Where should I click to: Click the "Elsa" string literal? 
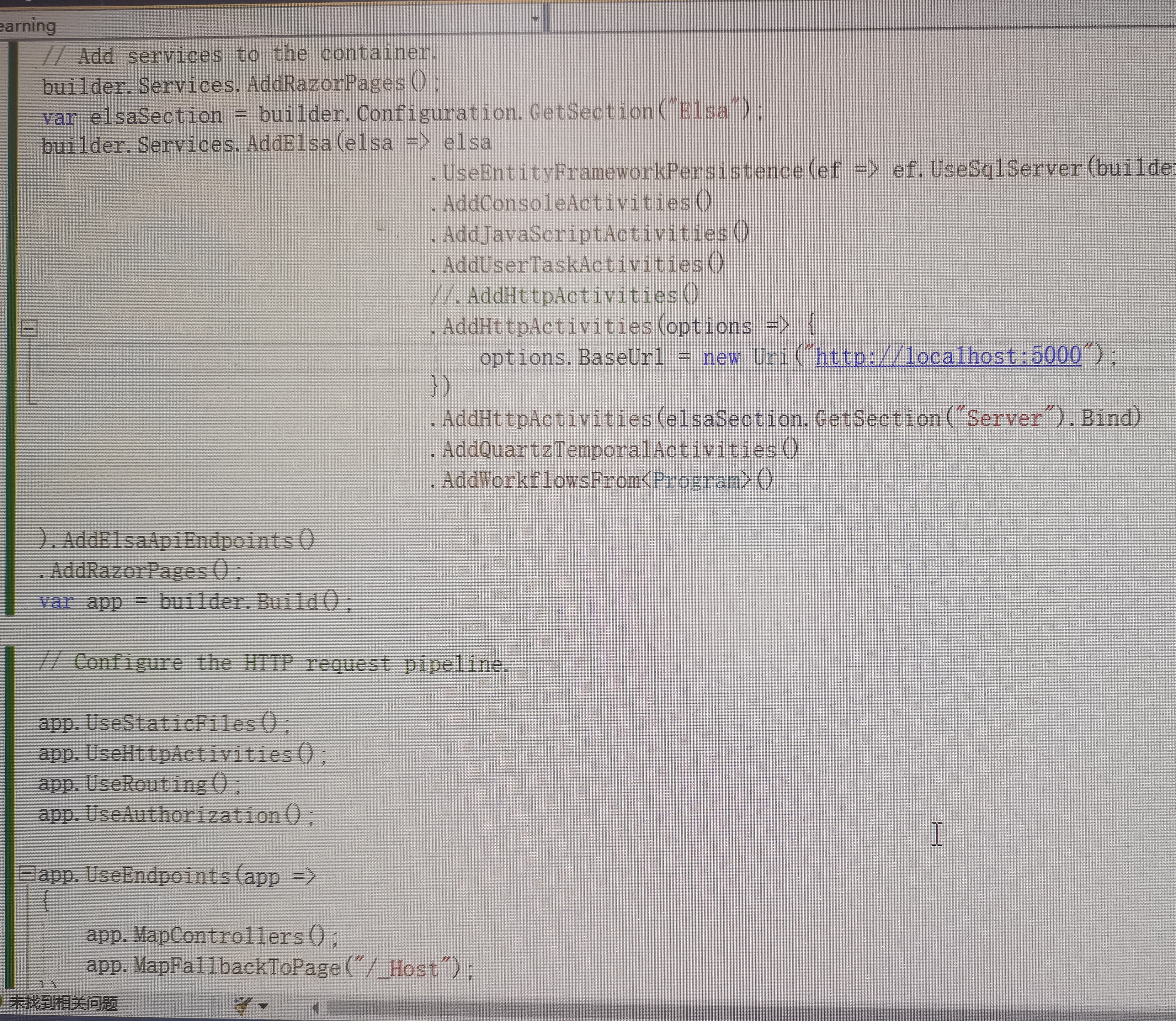(x=703, y=110)
